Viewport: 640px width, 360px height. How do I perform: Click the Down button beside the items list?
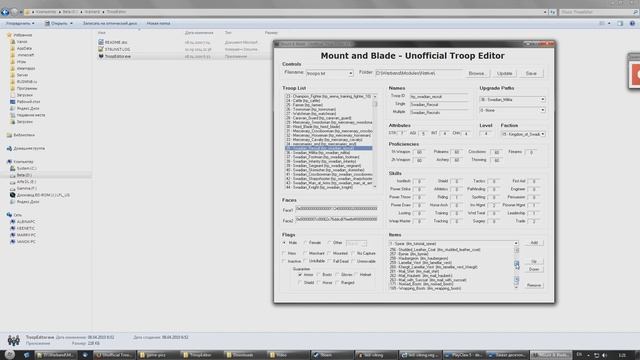534,269
